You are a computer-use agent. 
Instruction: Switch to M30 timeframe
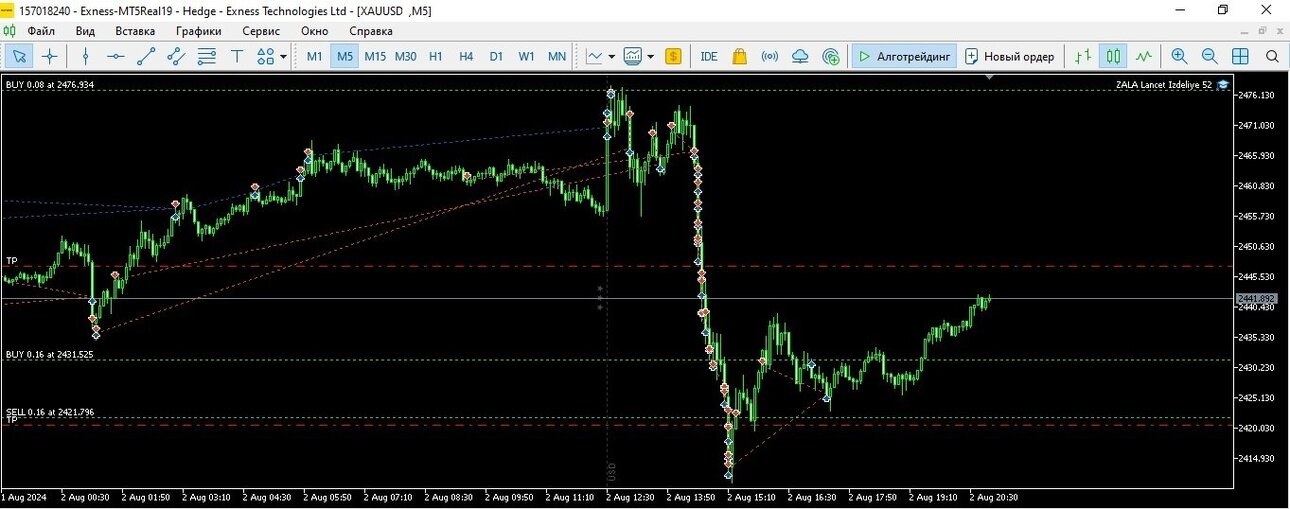[x=406, y=56]
